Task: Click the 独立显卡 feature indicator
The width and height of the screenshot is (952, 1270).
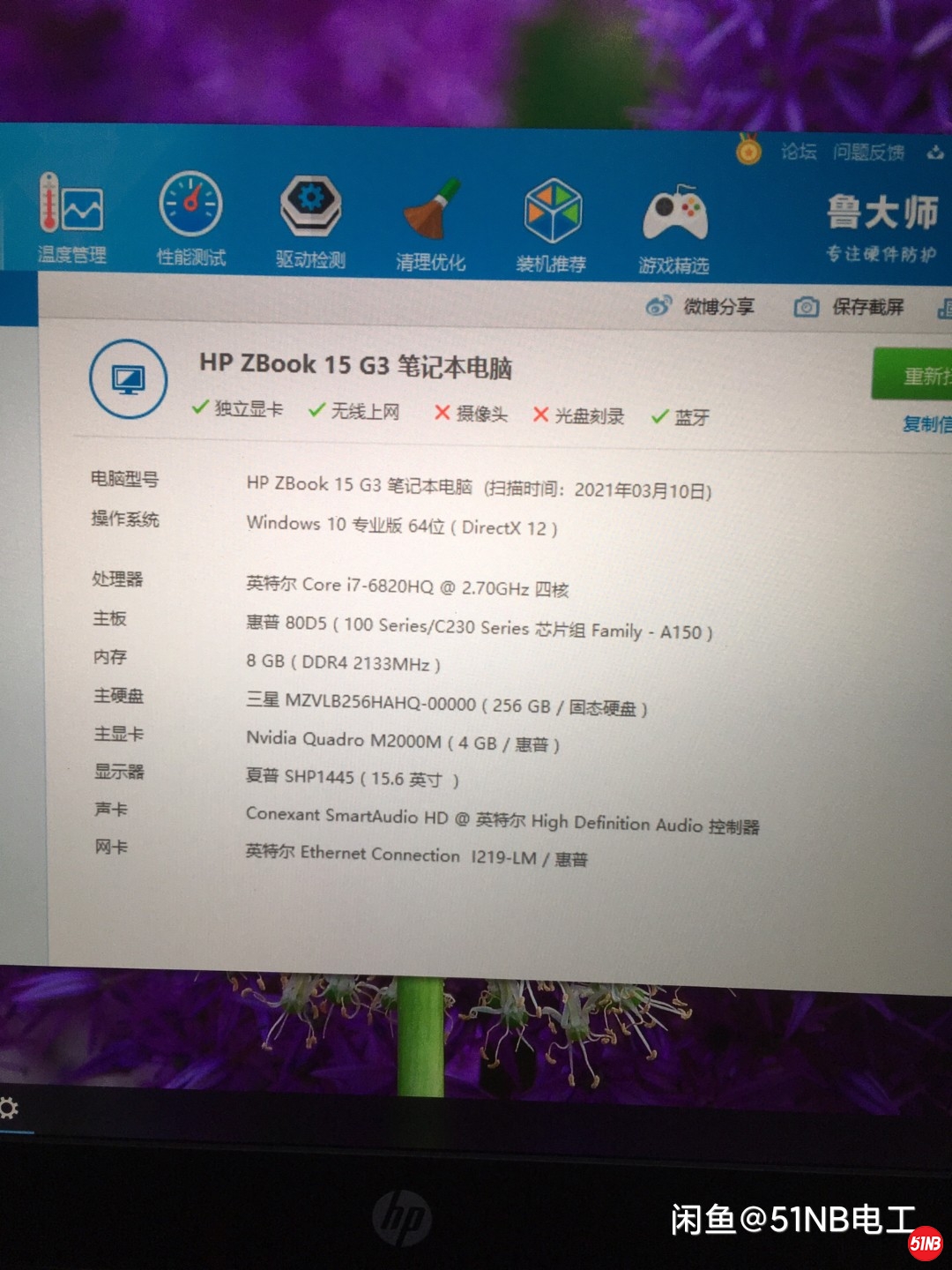Action: [x=237, y=408]
